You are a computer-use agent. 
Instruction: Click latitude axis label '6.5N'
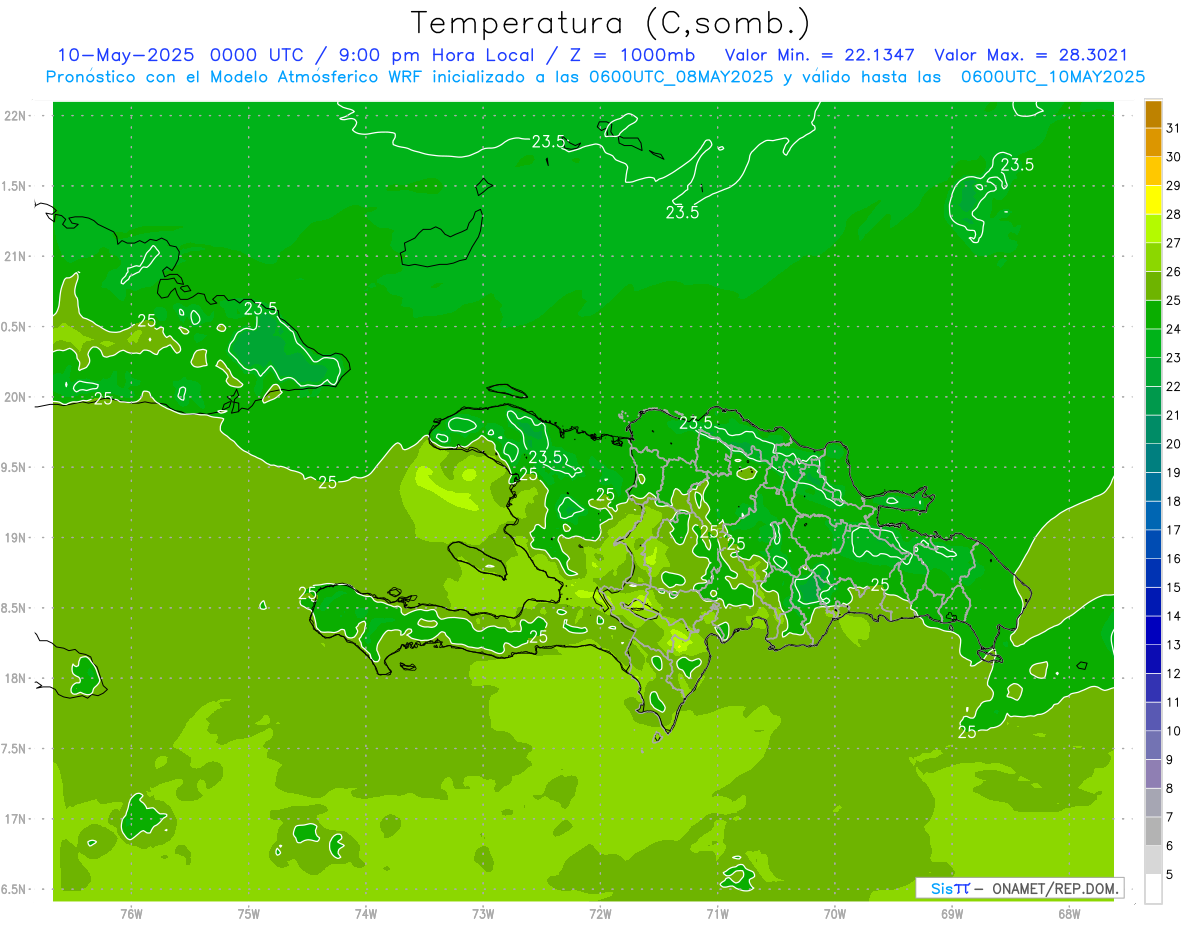pos(15,889)
